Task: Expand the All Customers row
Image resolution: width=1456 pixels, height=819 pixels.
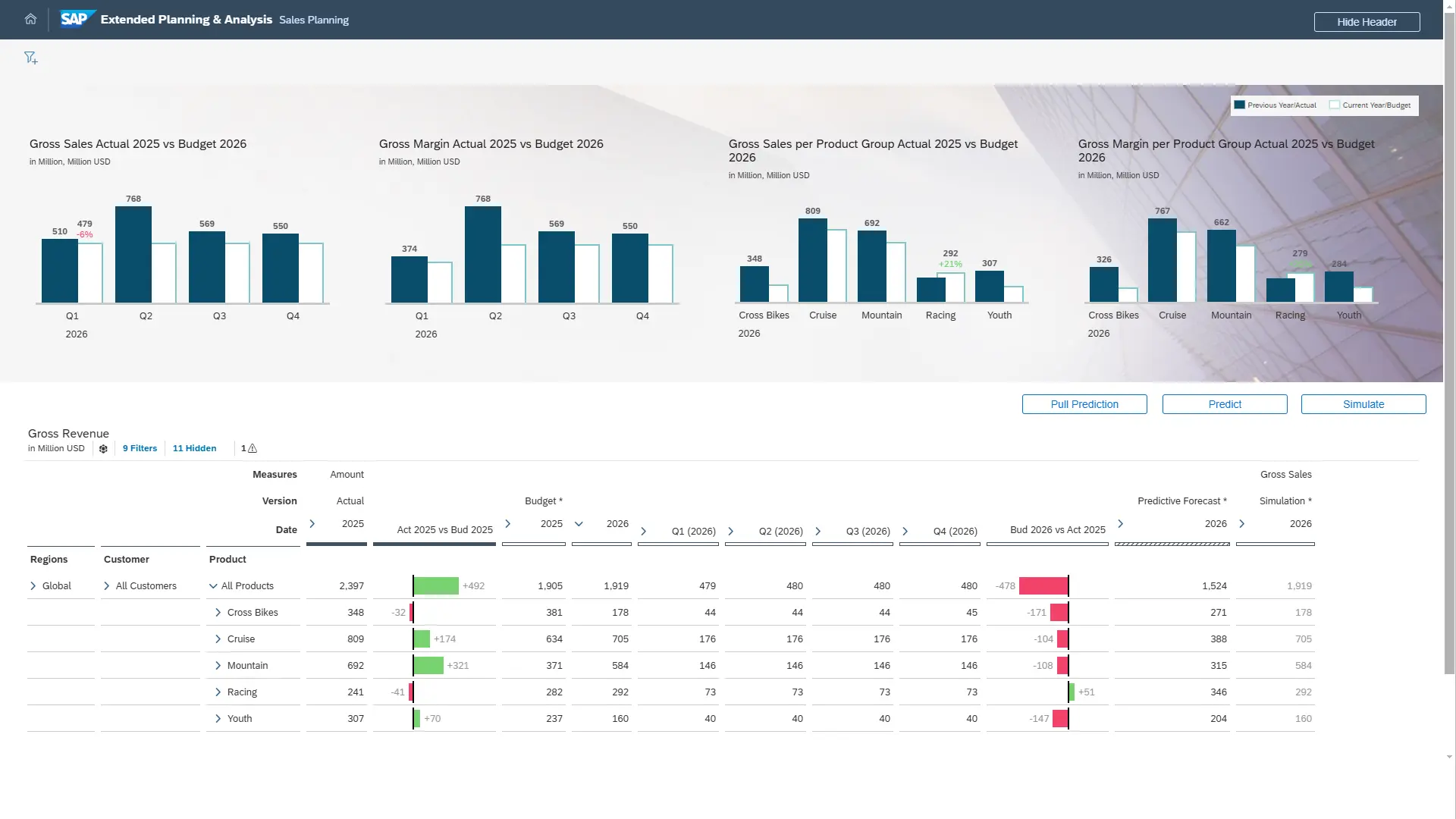Action: point(107,585)
